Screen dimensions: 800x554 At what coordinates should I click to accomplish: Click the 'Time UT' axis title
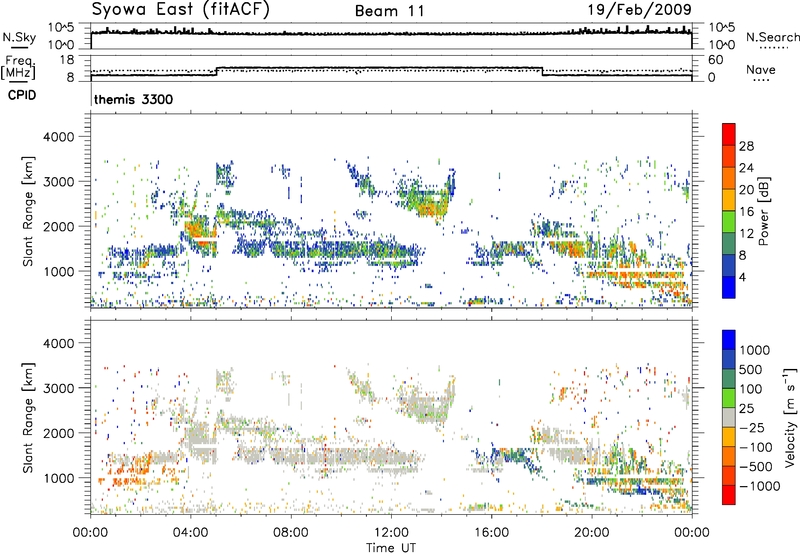pyautogui.click(x=391, y=548)
